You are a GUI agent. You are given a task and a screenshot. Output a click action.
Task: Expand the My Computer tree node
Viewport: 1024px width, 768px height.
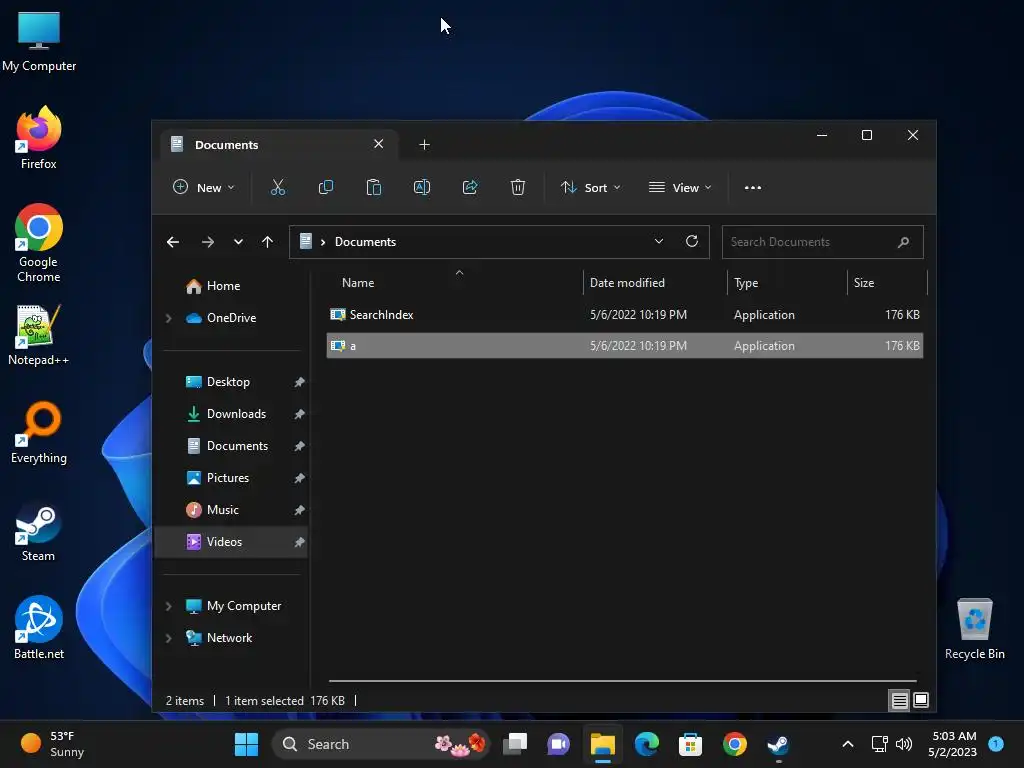click(168, 606)
